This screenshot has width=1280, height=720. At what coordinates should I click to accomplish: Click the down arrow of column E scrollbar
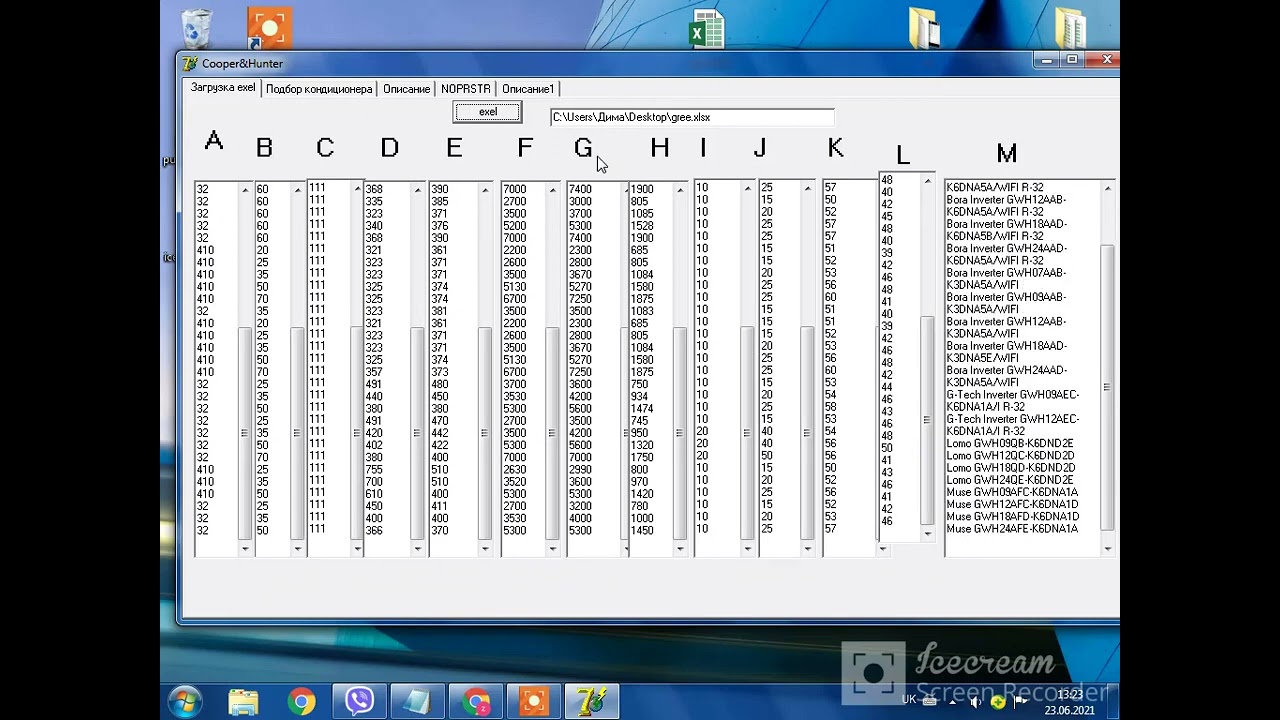click(x=485, y=549)
